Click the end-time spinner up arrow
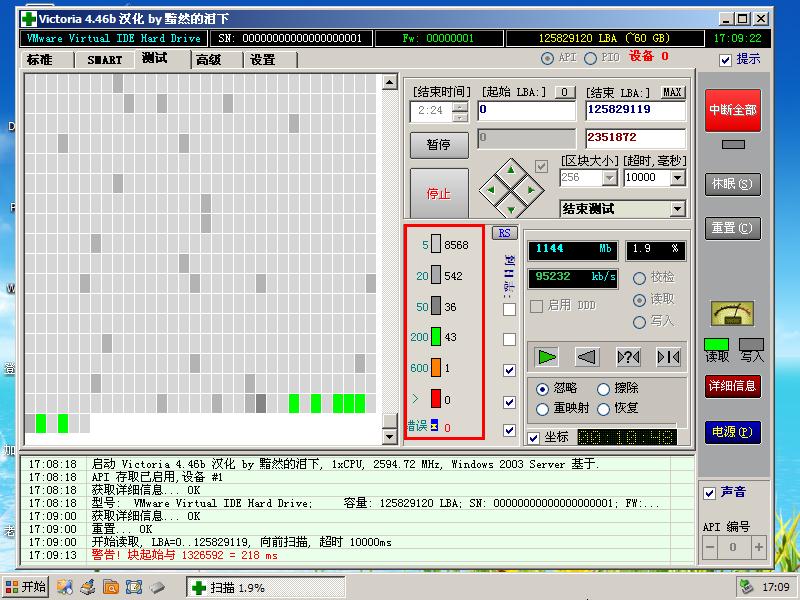The width and height of the screenshot is (800, 600). (x=460, y=107)
